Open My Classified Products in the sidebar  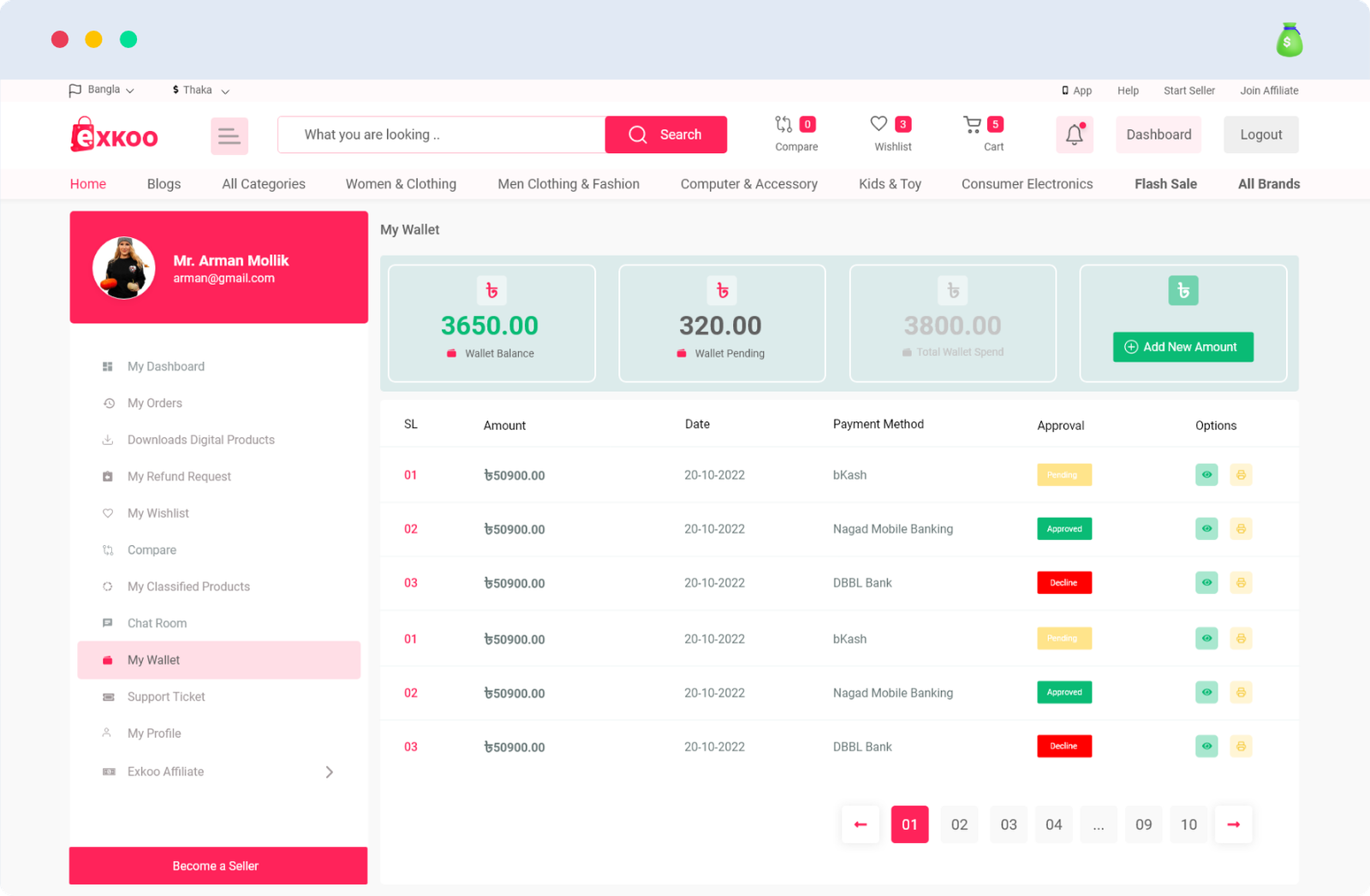(x=188, y=587)
